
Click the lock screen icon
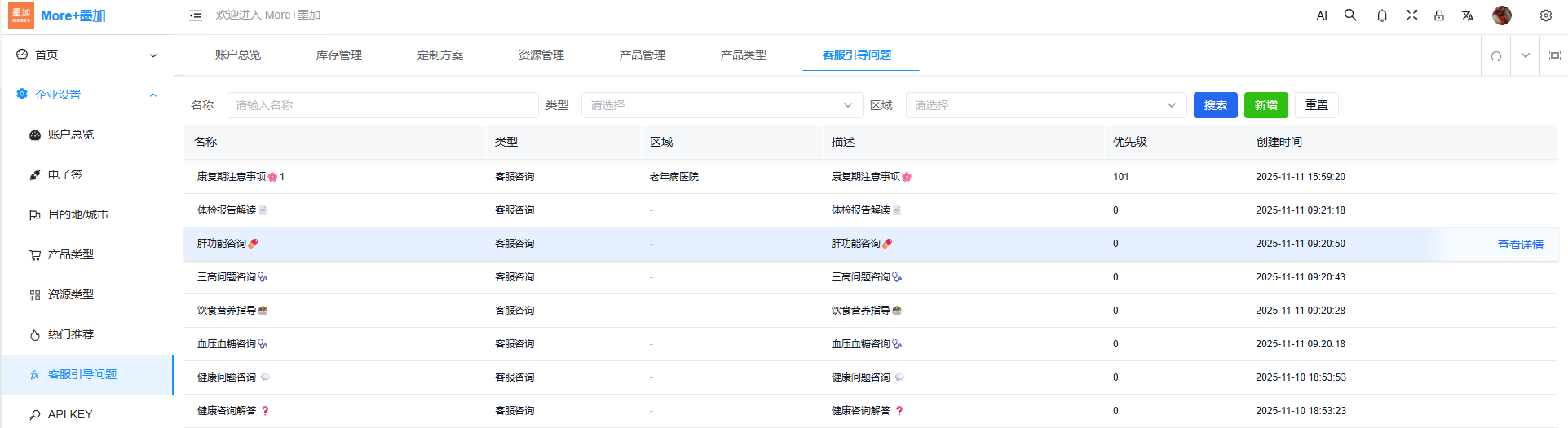point(1439,15)
